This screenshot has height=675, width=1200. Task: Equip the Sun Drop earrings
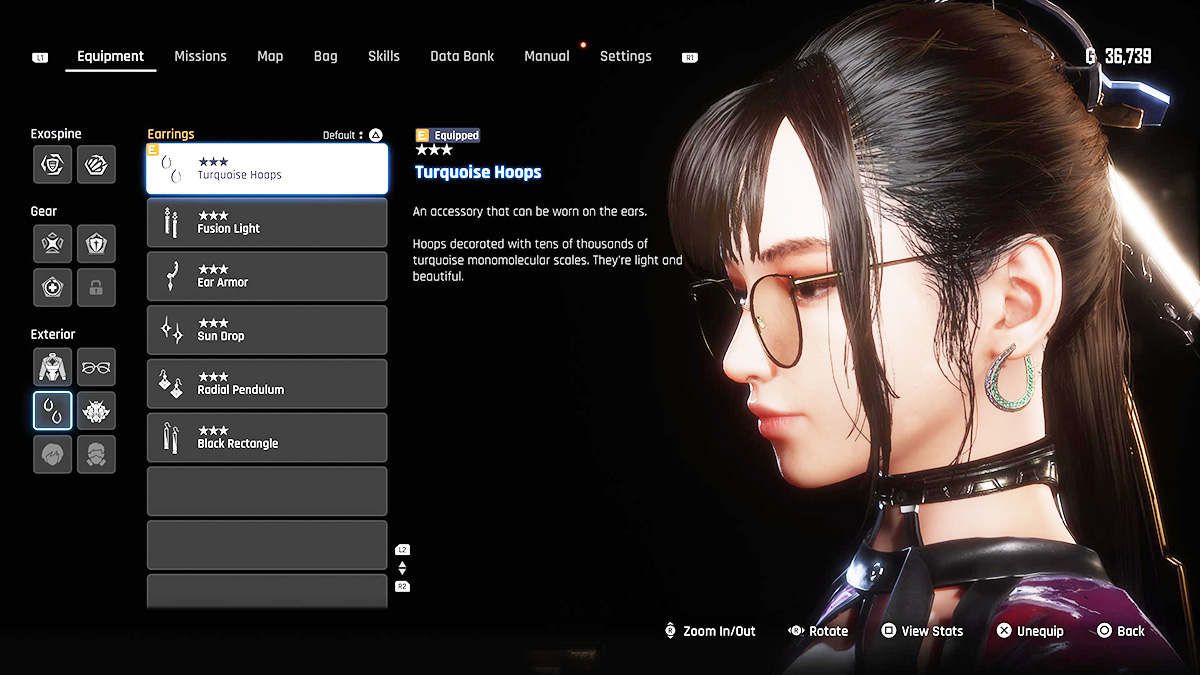pyautogui.click(x=267, y=330)
